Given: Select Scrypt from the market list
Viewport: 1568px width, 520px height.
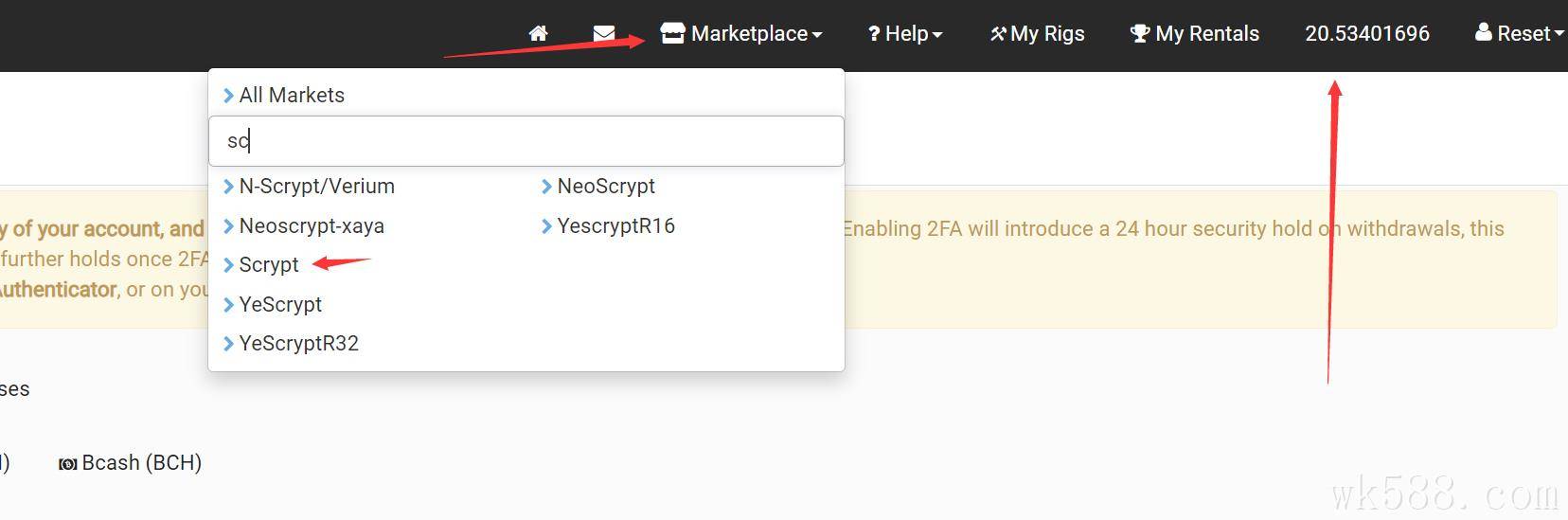Looking at the screenshot, I should [x=269, y=265].
